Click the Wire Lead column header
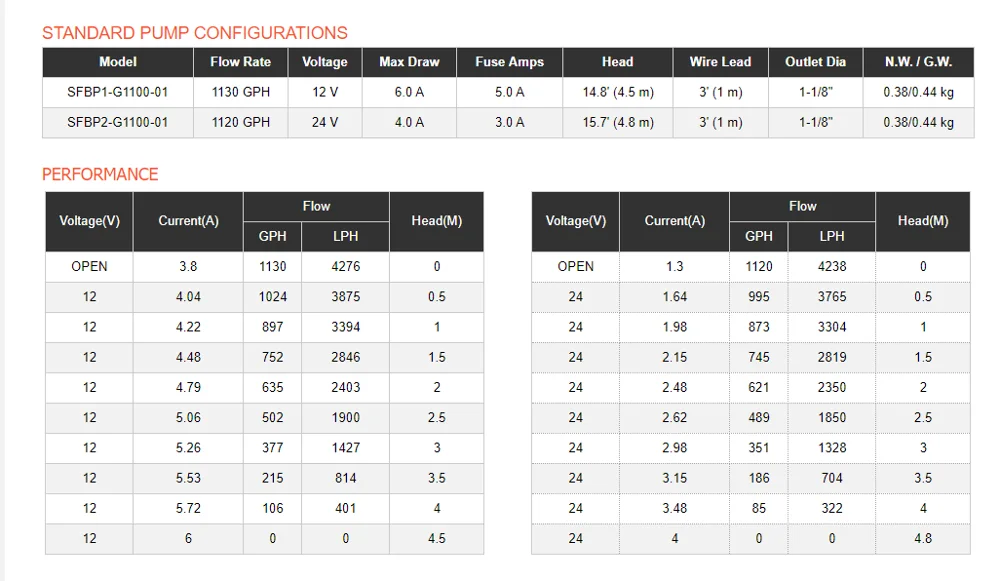Screen dimensions: 1000x581 [x=720, y=62]
